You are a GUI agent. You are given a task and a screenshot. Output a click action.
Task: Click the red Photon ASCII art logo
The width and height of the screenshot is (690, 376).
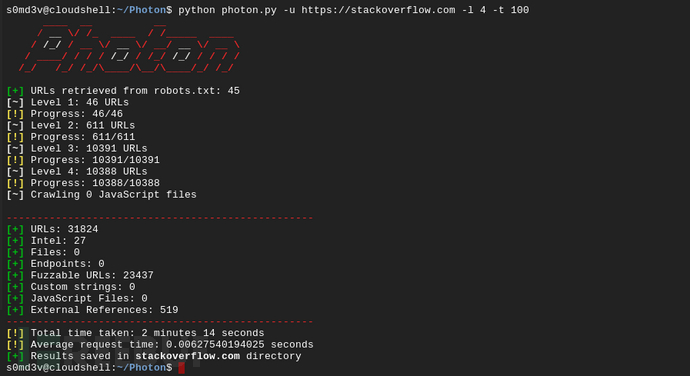tap(129, 48)
